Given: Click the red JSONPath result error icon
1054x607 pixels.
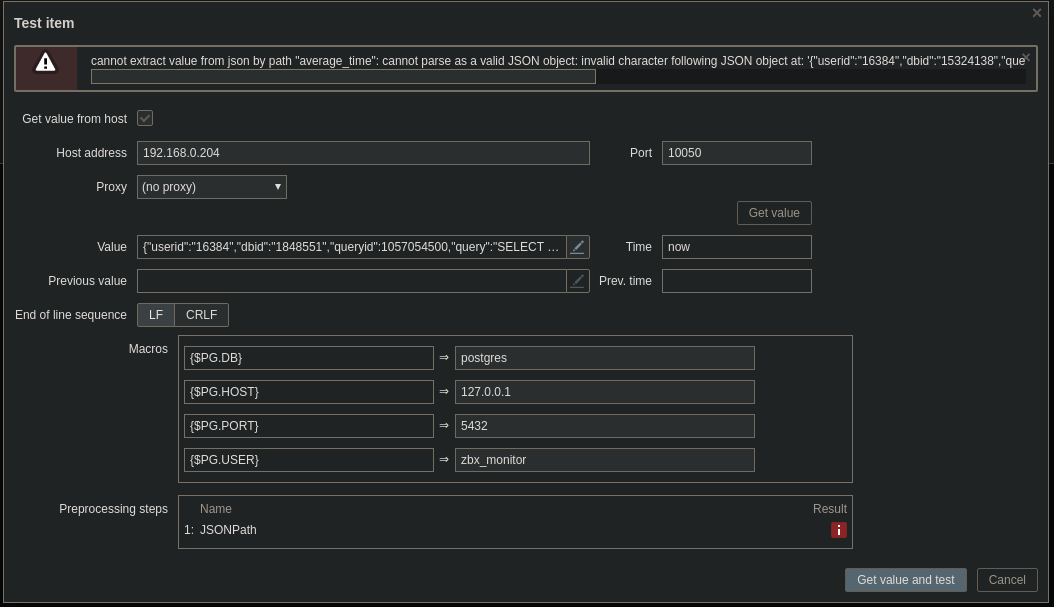Looking at the screenshot, I should pos(838,530).
